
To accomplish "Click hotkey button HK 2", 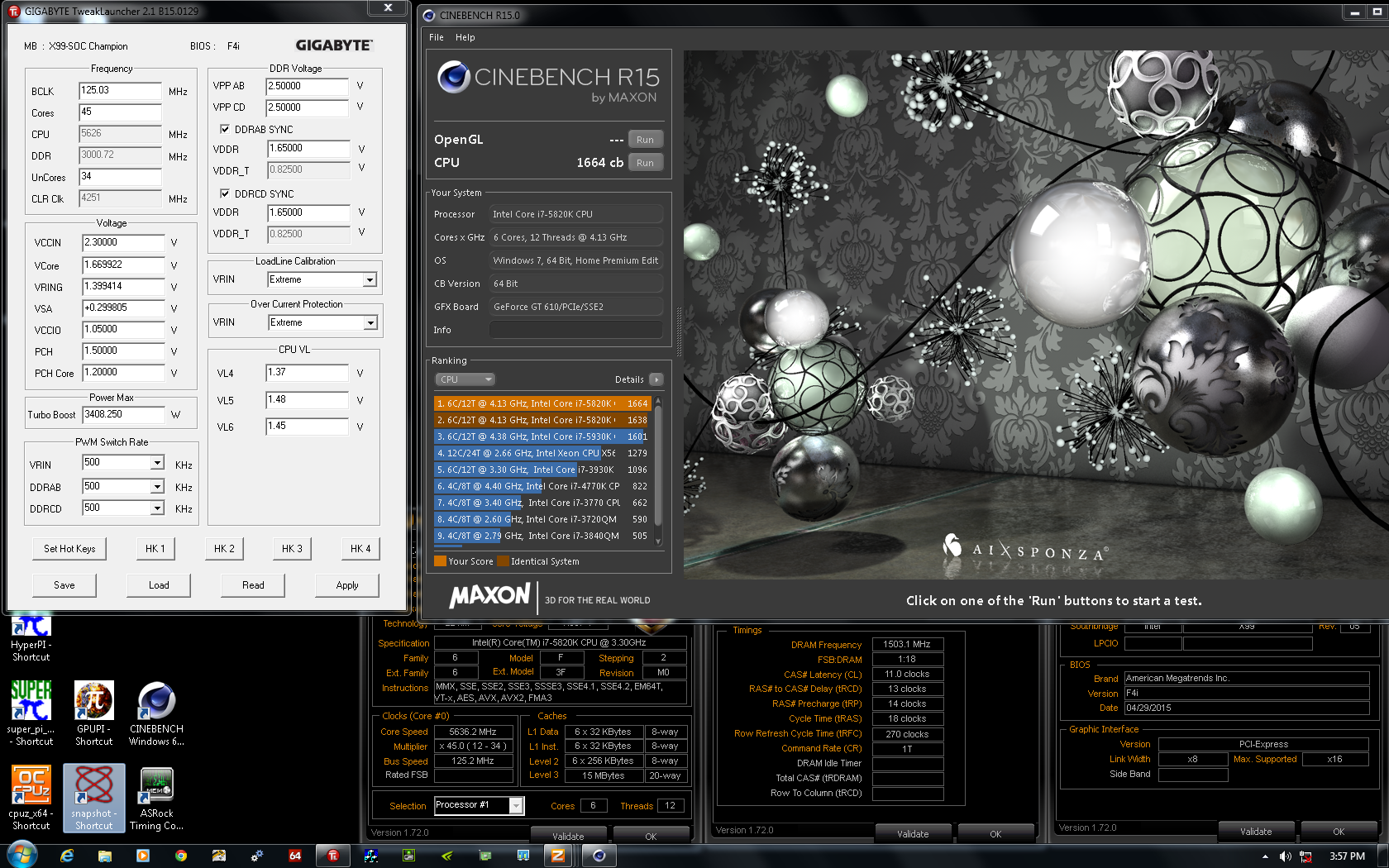I will [224, 549].
